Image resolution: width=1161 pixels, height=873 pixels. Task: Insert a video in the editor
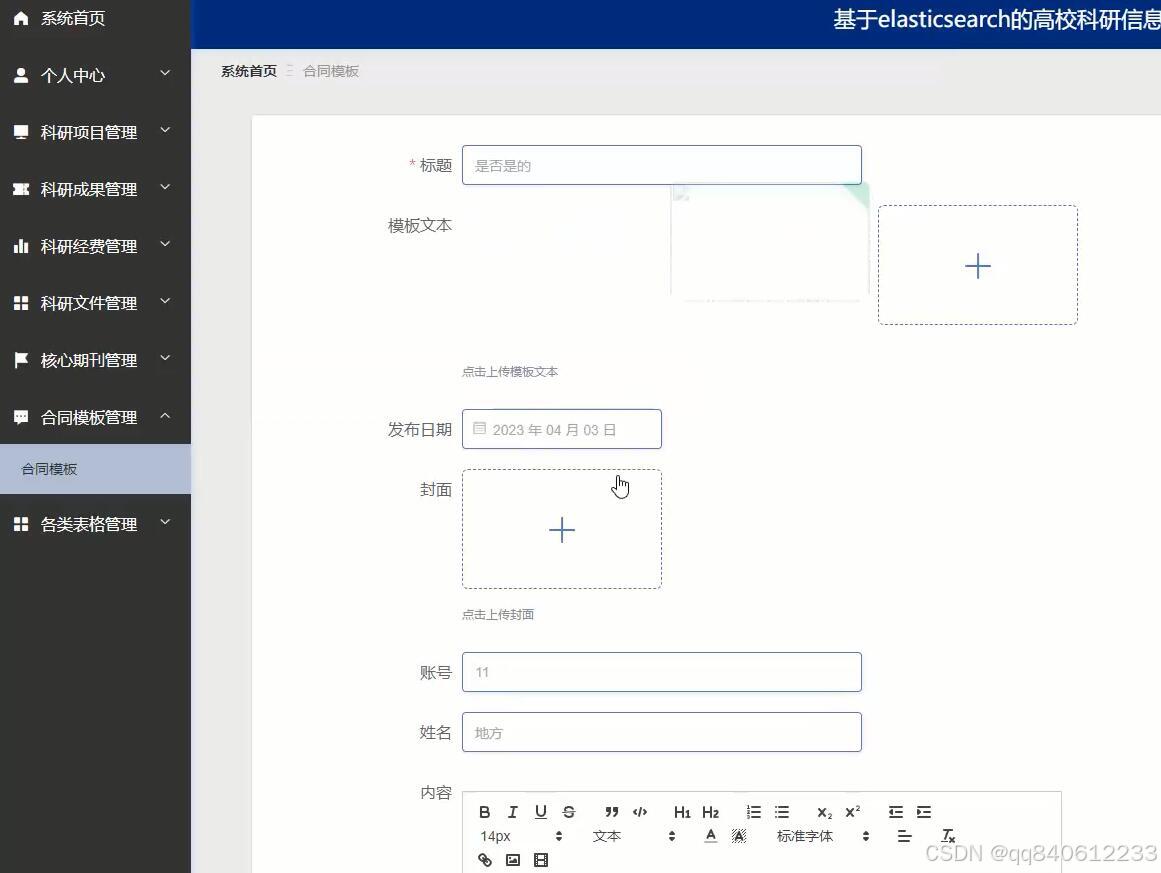pyautogui.click(x=541, y=860)
